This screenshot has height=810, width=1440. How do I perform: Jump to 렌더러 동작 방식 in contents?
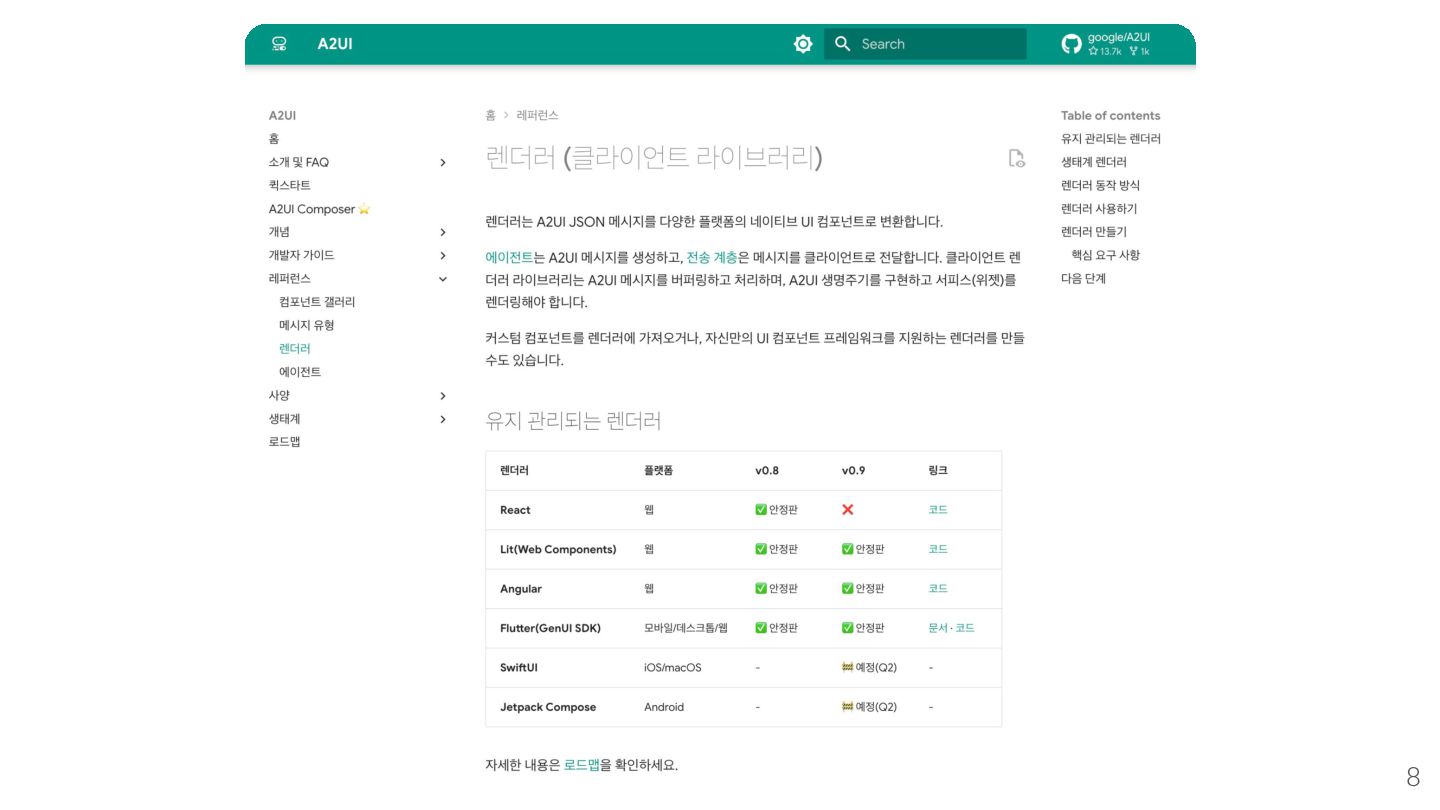point(1100,185)
